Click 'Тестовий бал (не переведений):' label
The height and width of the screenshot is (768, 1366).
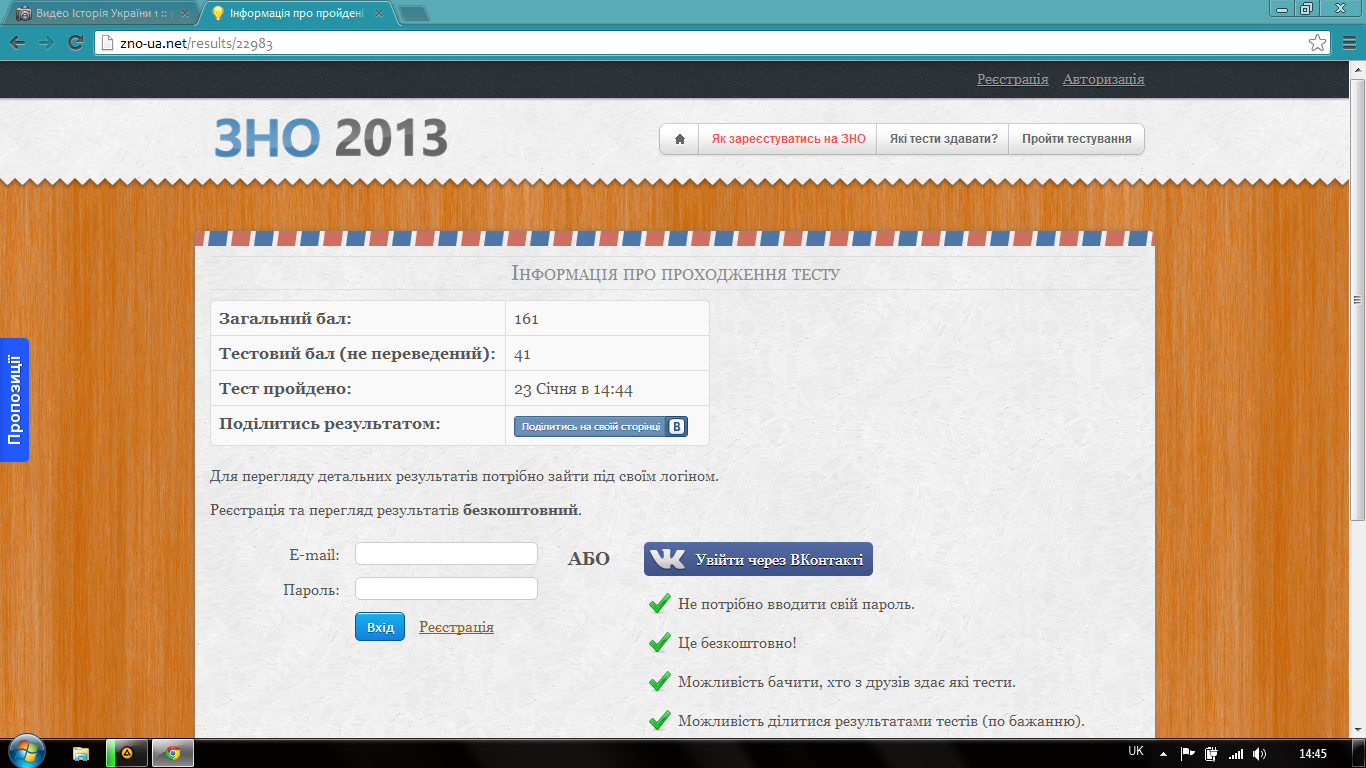tap(358, 354)
